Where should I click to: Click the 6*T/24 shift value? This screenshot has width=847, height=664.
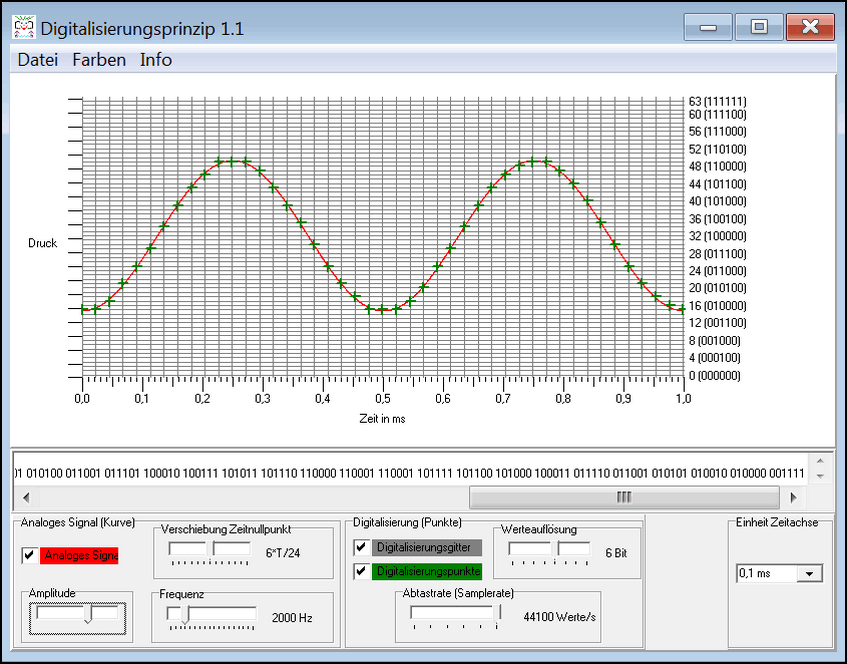pos(283,553)
